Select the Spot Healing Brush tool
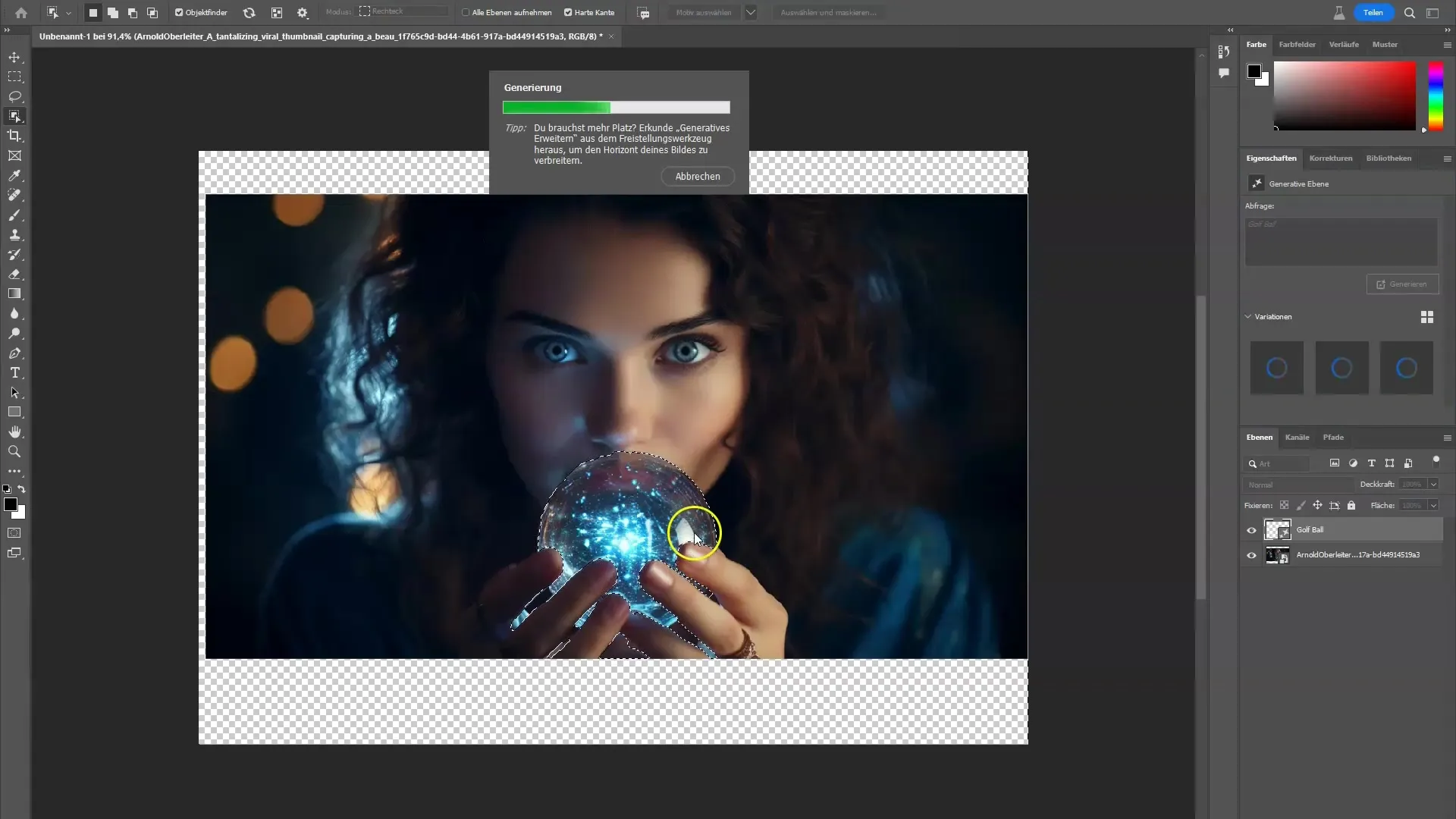This screenshot has height=819, width=1456. (14, 195)
